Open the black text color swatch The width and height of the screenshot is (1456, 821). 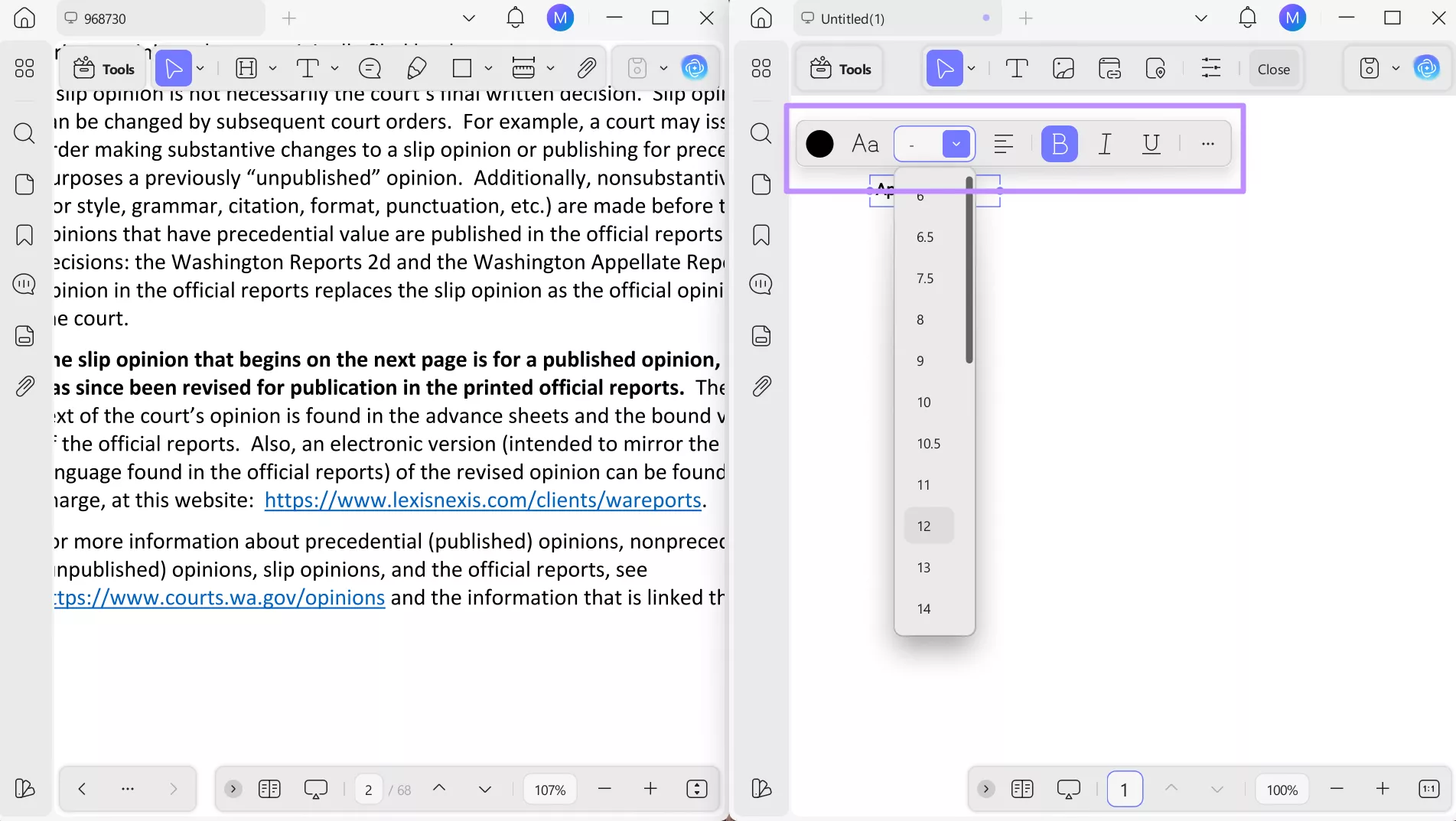coord(819,143)
